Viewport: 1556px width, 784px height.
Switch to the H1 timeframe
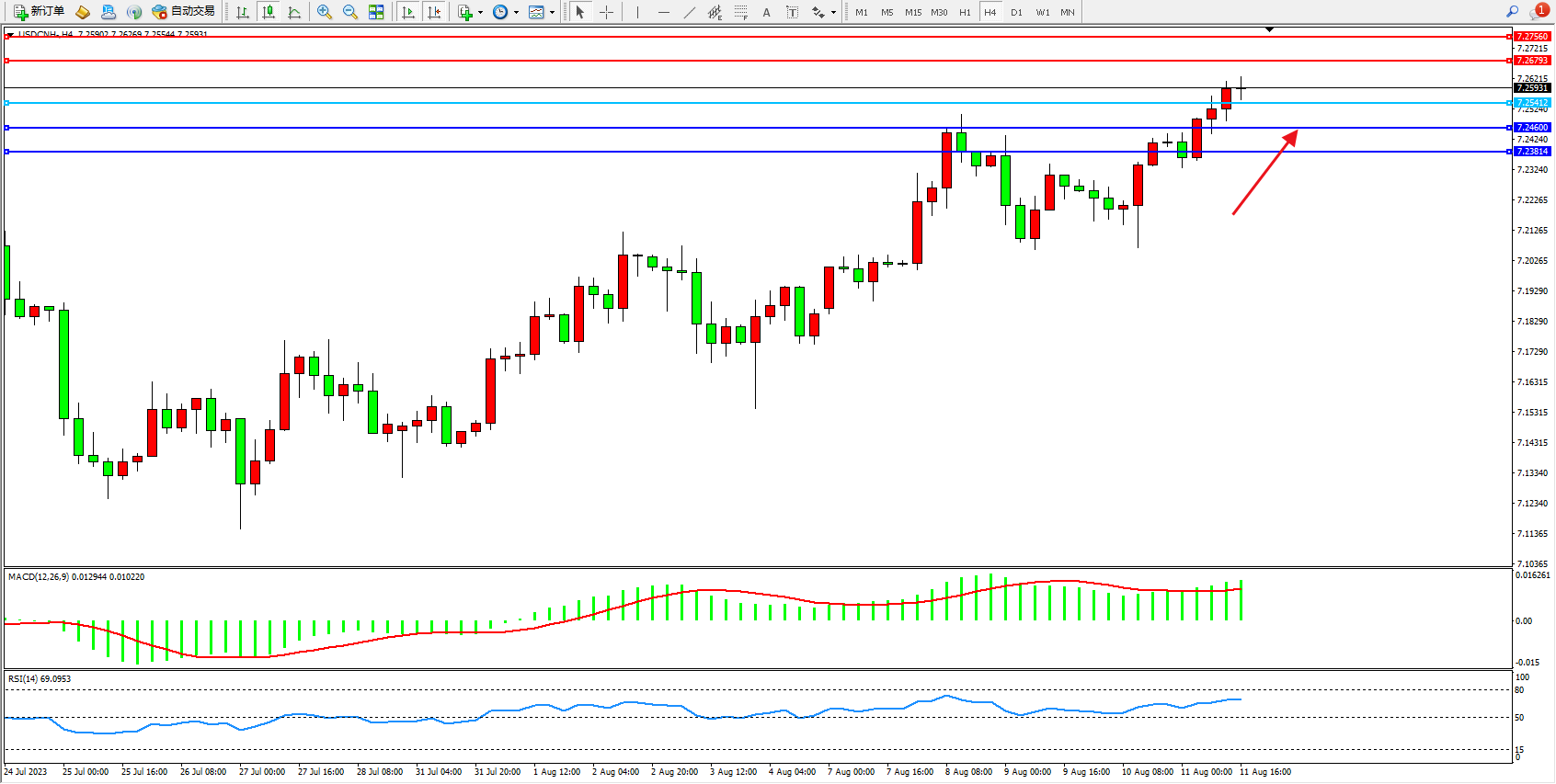click(x=965, y=12)
